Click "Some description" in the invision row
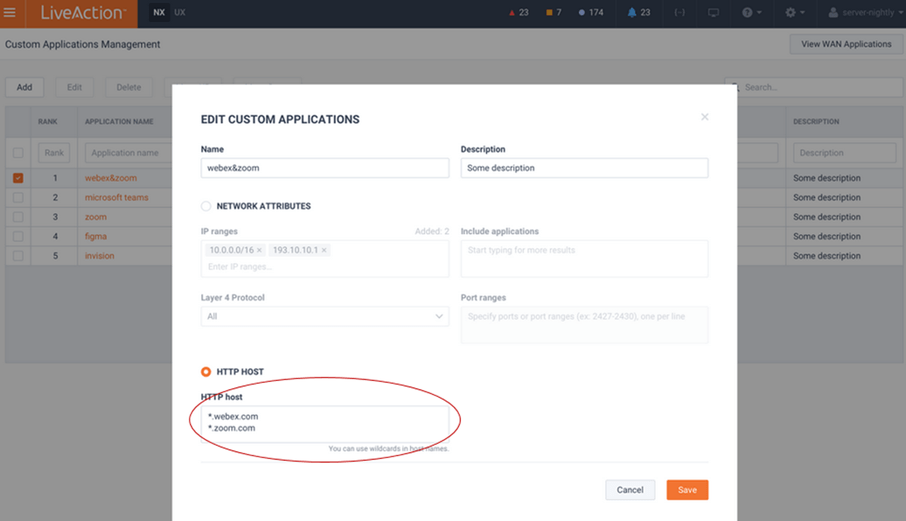 coord(827,255)
